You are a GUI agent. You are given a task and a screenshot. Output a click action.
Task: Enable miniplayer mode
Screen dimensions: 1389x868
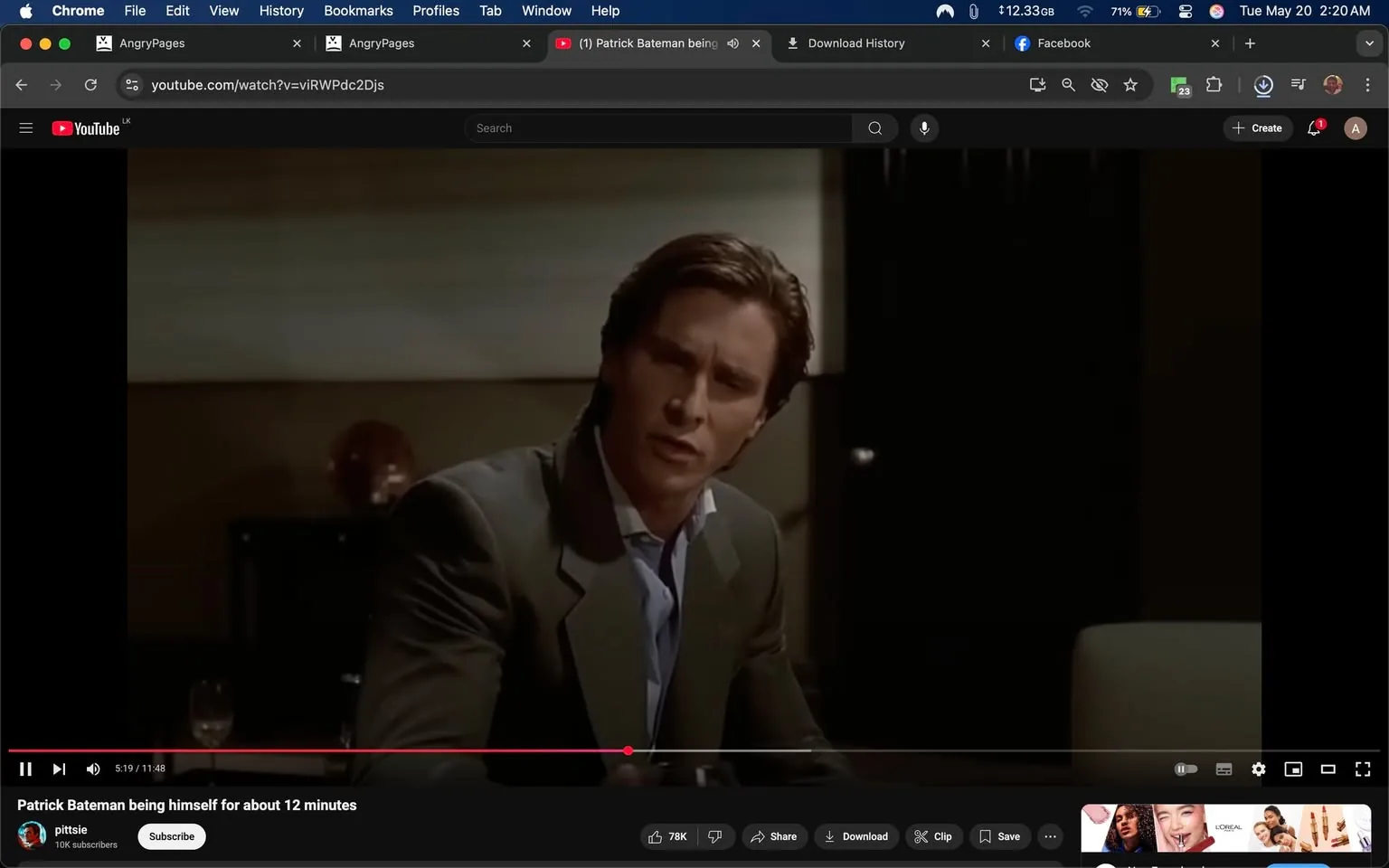point(1293,769)
